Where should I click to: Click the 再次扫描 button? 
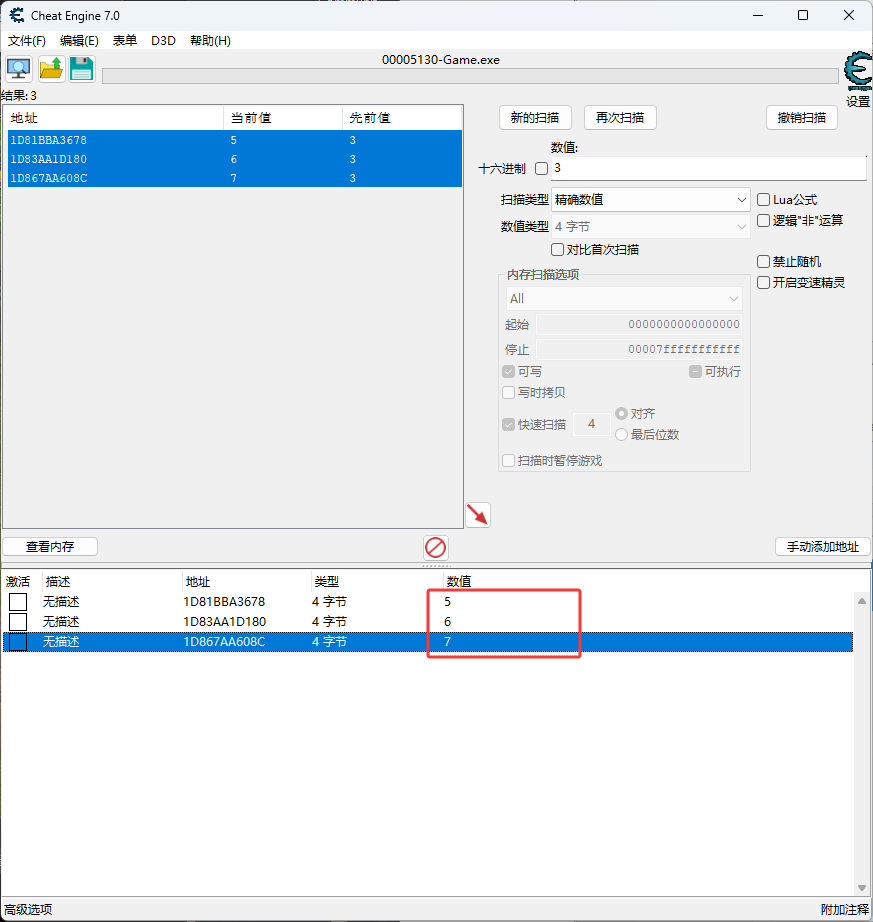[x=620, y=118]
